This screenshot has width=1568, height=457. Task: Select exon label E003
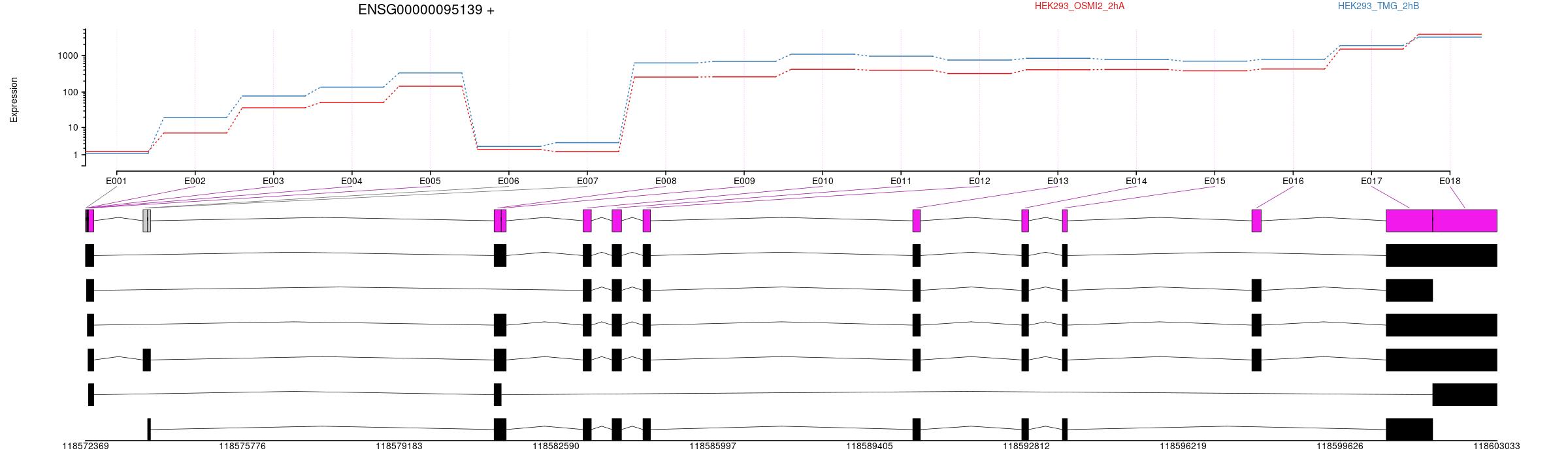coord(273,181)
